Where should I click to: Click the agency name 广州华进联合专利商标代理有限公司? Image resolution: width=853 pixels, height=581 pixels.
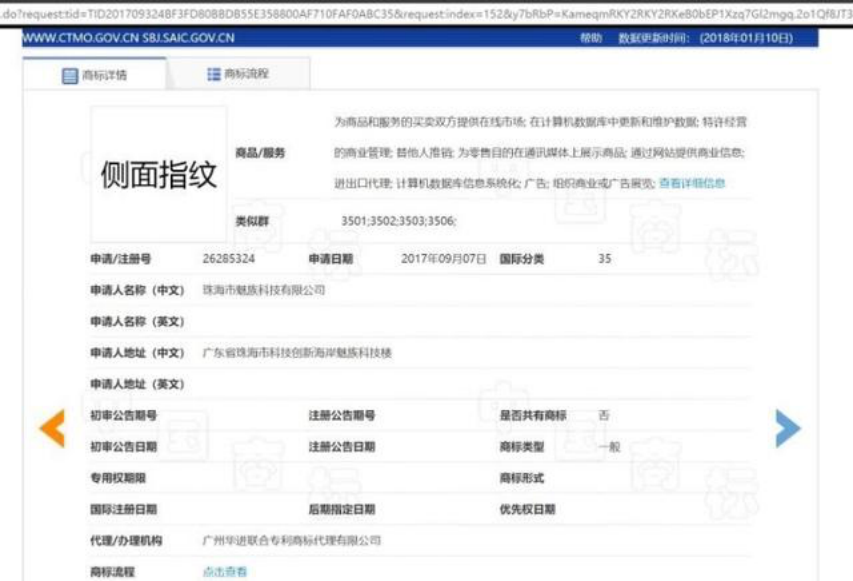click(291, 540)
